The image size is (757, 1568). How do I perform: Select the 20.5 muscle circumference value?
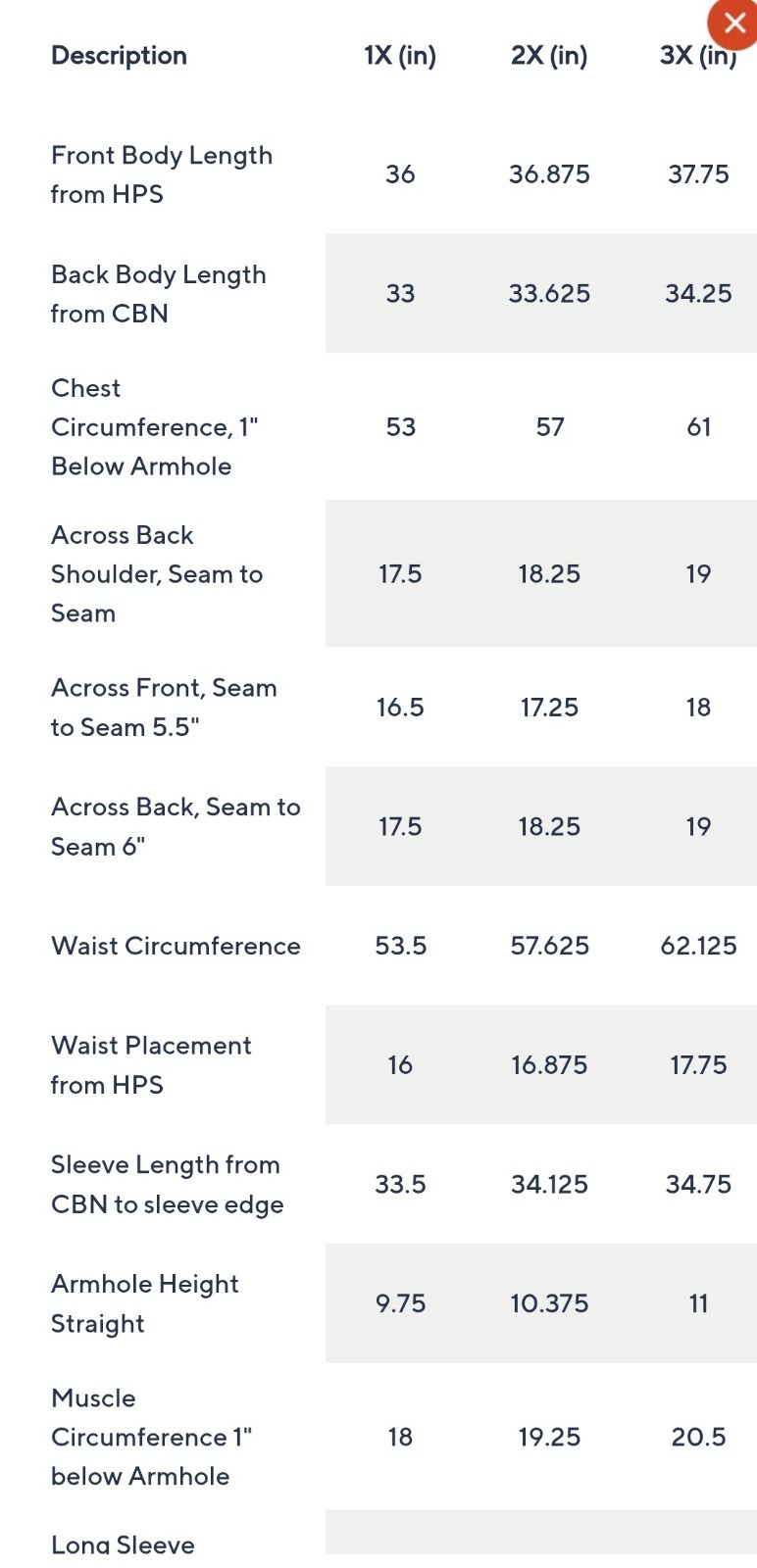point(698,1437)
